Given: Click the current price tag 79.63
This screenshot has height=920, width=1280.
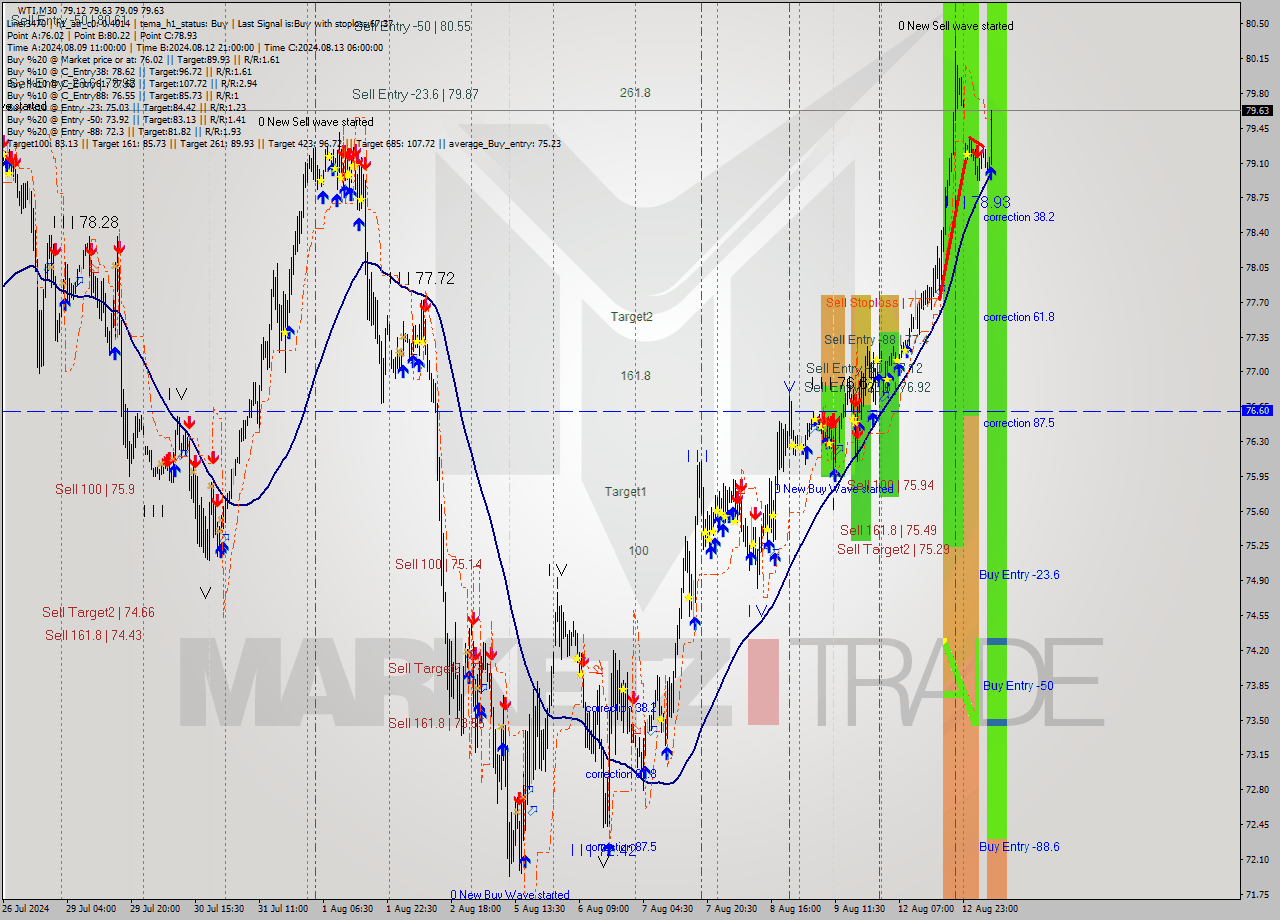Looking at the screenshot, I should pyautogui.click(x=1257, y=111).
